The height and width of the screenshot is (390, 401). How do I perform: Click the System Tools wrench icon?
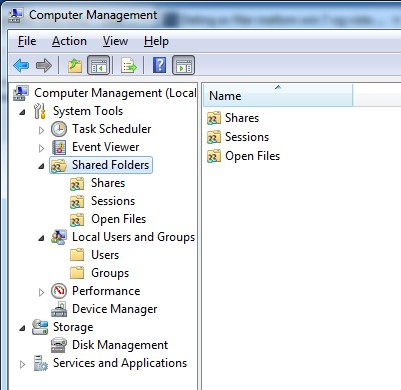click(x=40, y=111)
